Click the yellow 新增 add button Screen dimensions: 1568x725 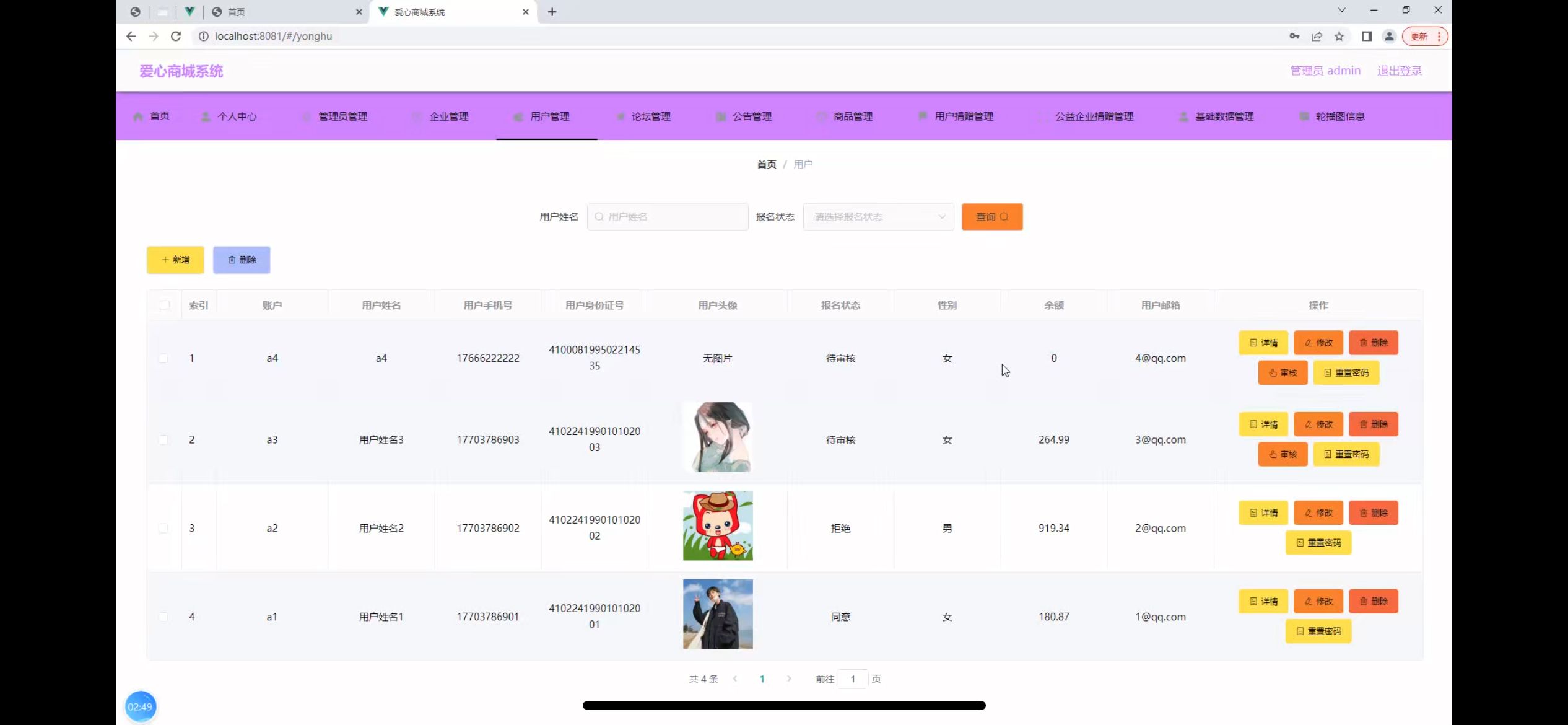coord(175,260)
